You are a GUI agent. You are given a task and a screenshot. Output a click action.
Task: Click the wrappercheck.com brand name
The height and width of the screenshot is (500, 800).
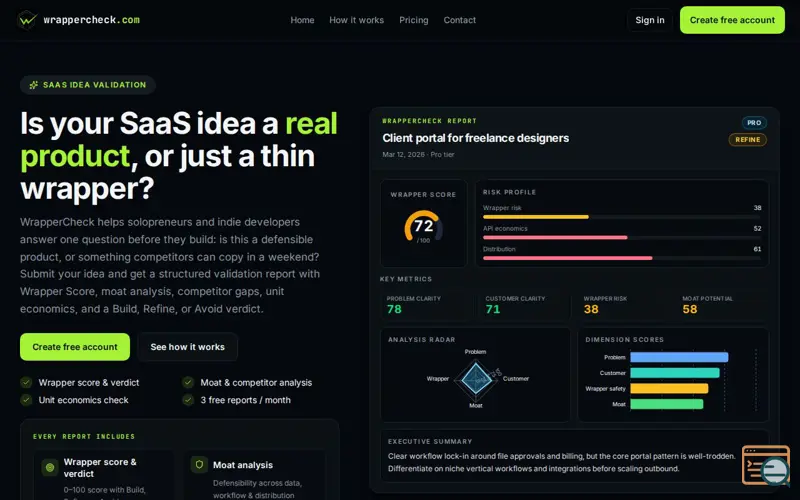click(x=91, y=20)
